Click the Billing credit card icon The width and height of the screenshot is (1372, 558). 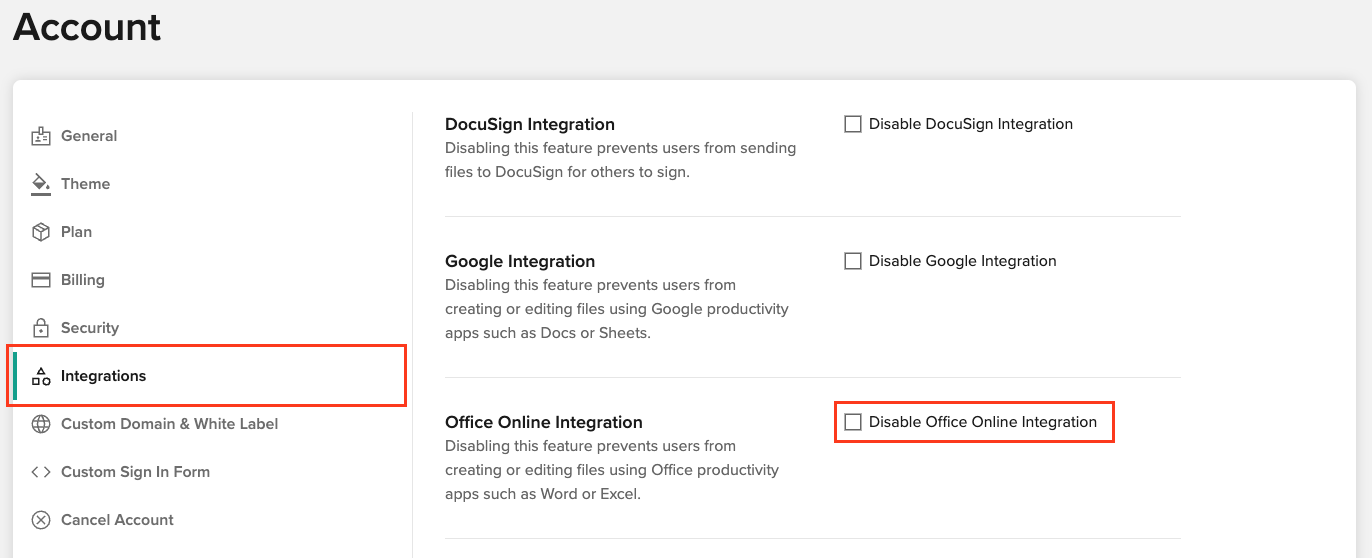(41, 280)
